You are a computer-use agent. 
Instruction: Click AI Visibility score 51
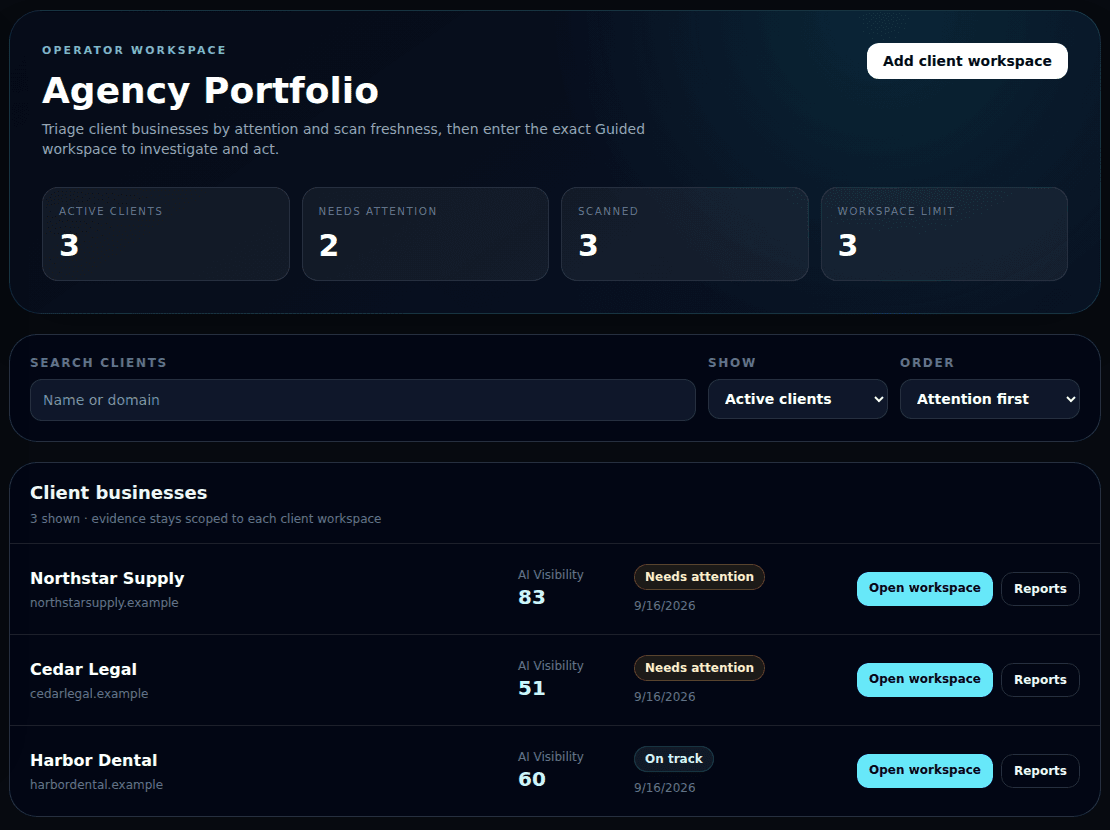[532, 688]
